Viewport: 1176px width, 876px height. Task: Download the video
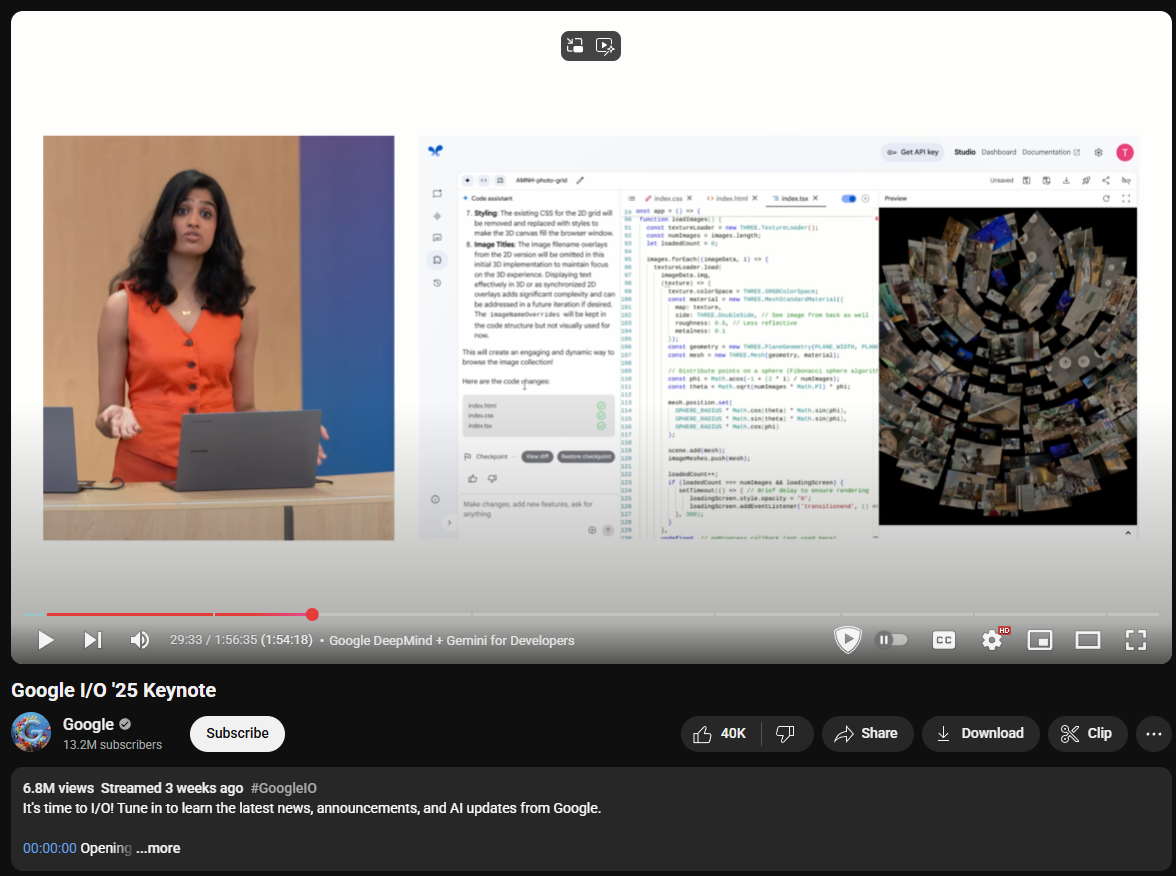[x=980, y=734]
